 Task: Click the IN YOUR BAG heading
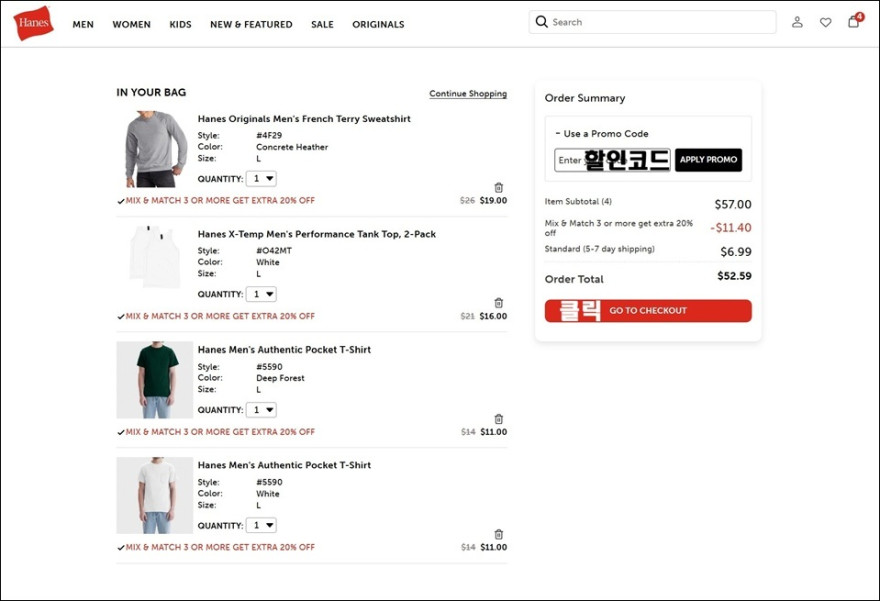click(151, 93)
